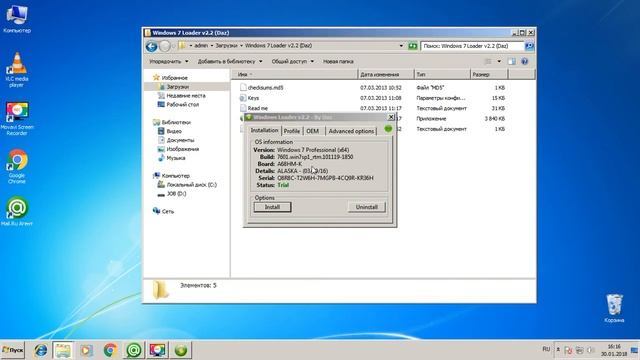Open Рабочий стол in sidebar

point(178,104)
